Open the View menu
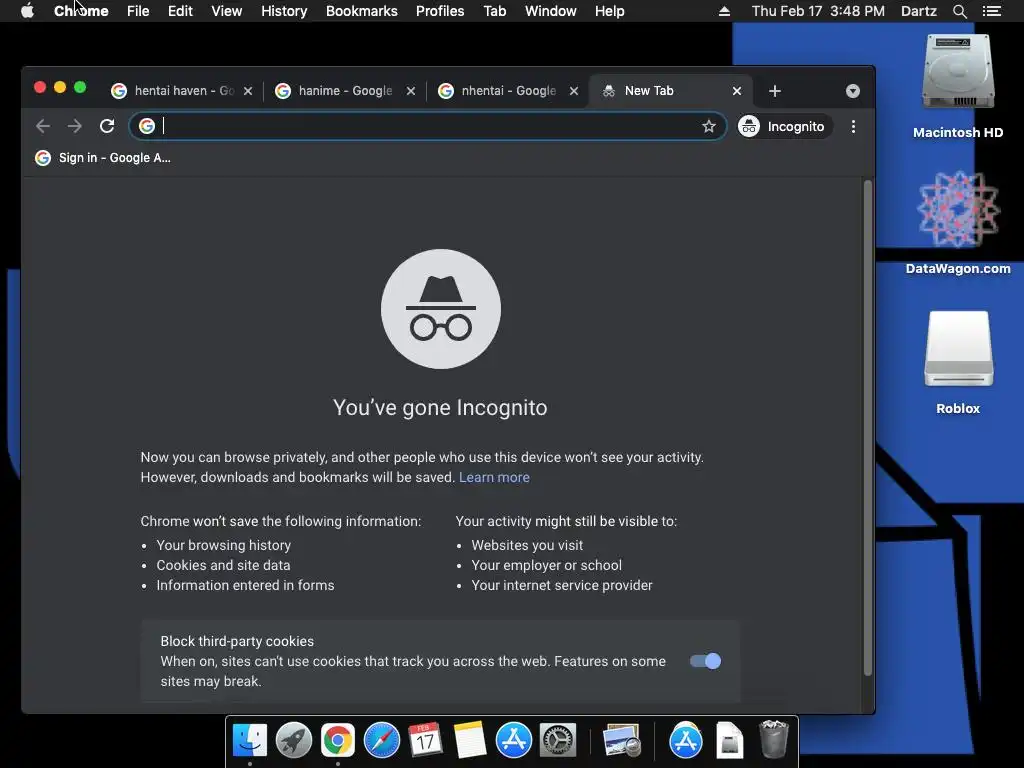 [227, 11]
